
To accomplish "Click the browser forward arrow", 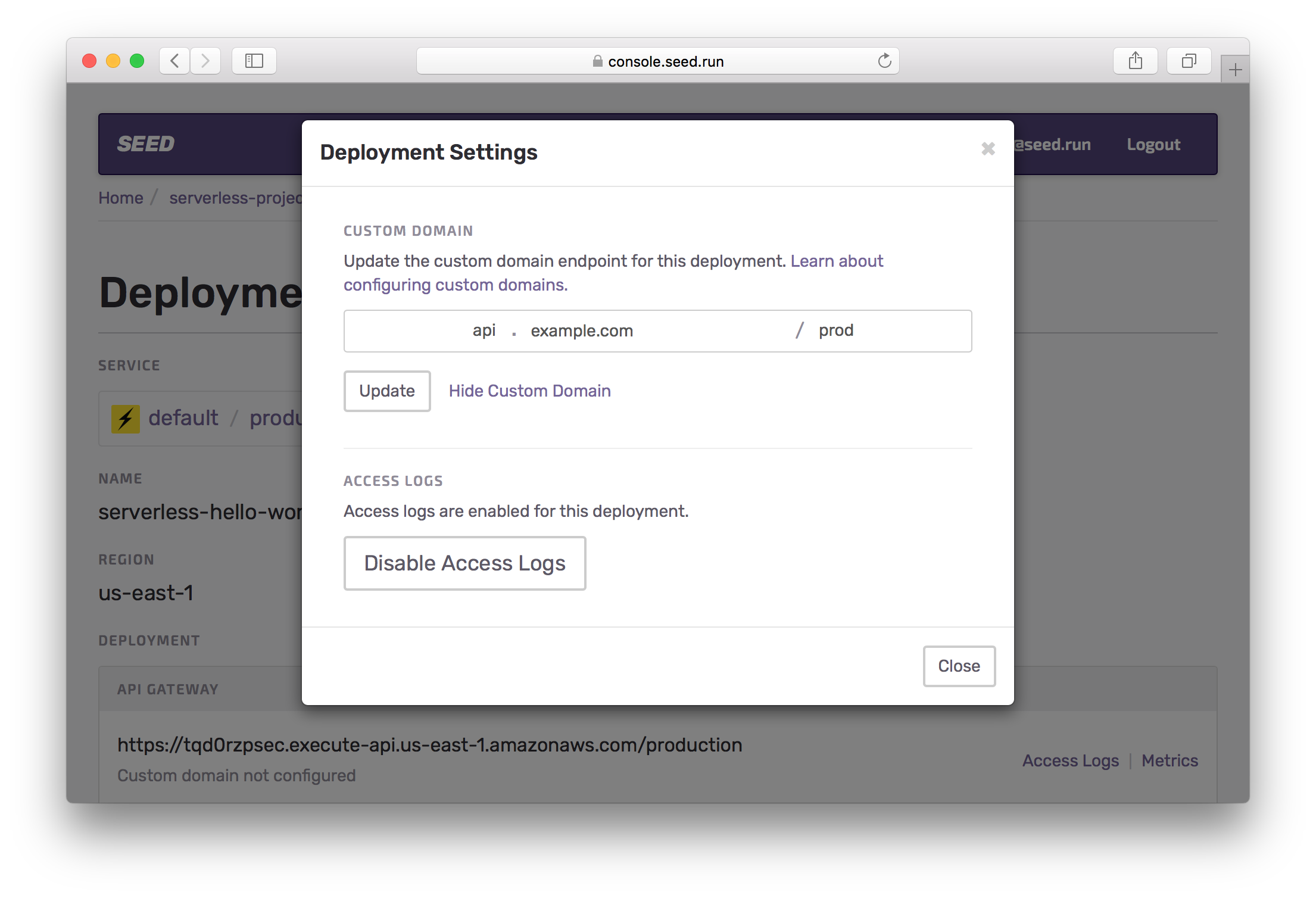I will click(205, 61).
